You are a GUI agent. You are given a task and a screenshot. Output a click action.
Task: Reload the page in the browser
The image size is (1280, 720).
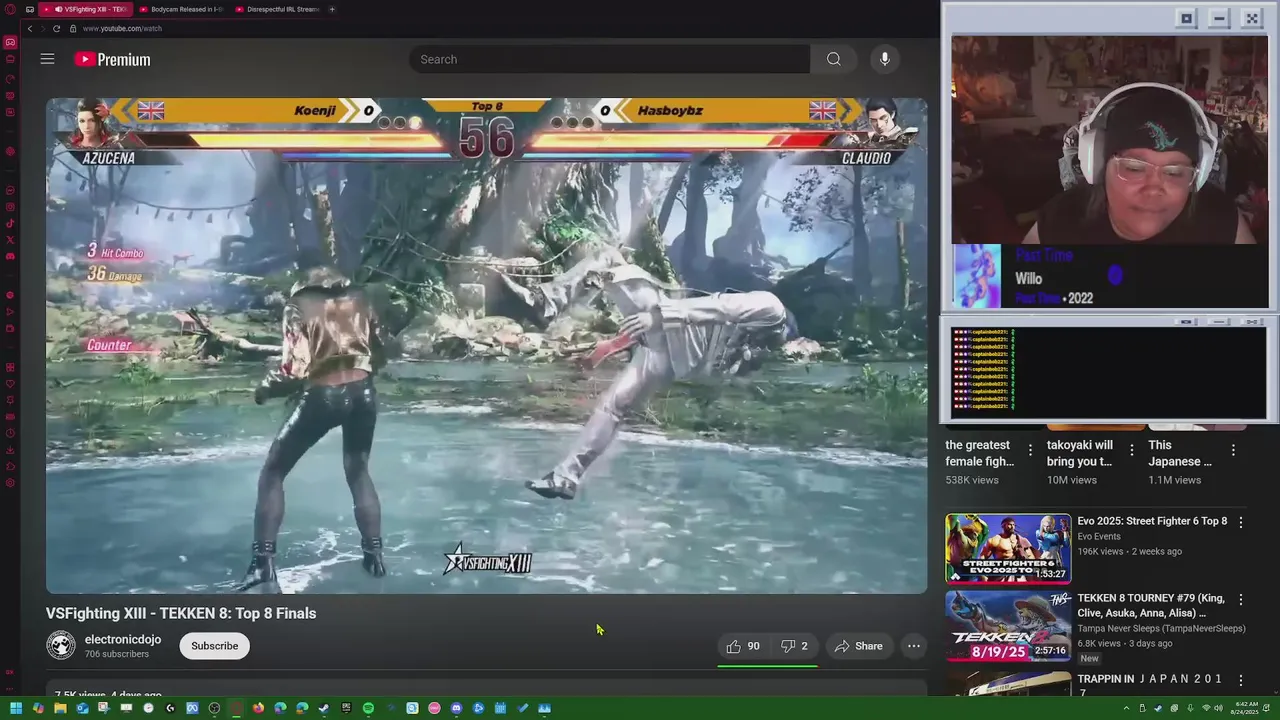pyautogui.click(x=56, y=28)
